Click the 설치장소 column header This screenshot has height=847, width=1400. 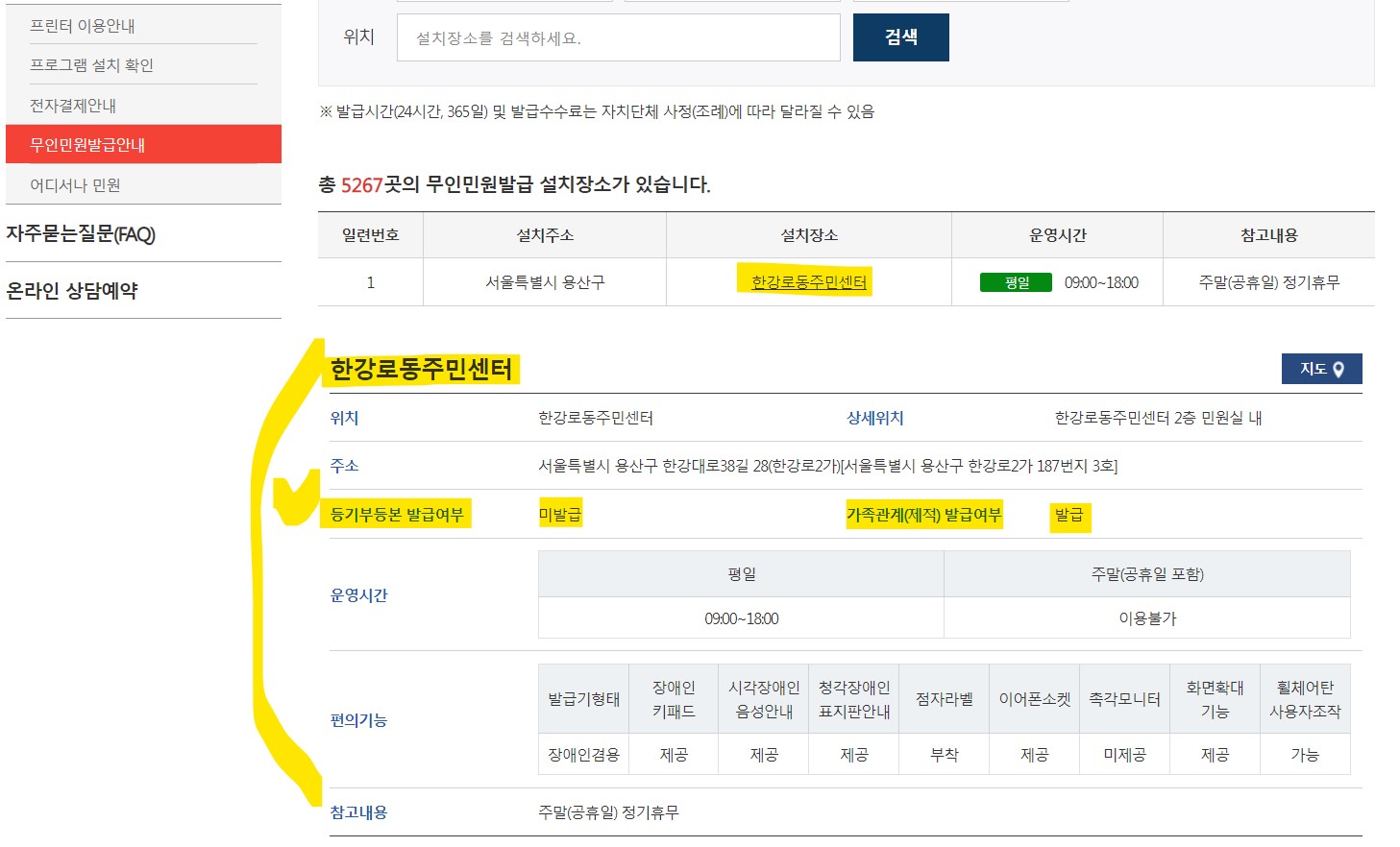[808, 234]
